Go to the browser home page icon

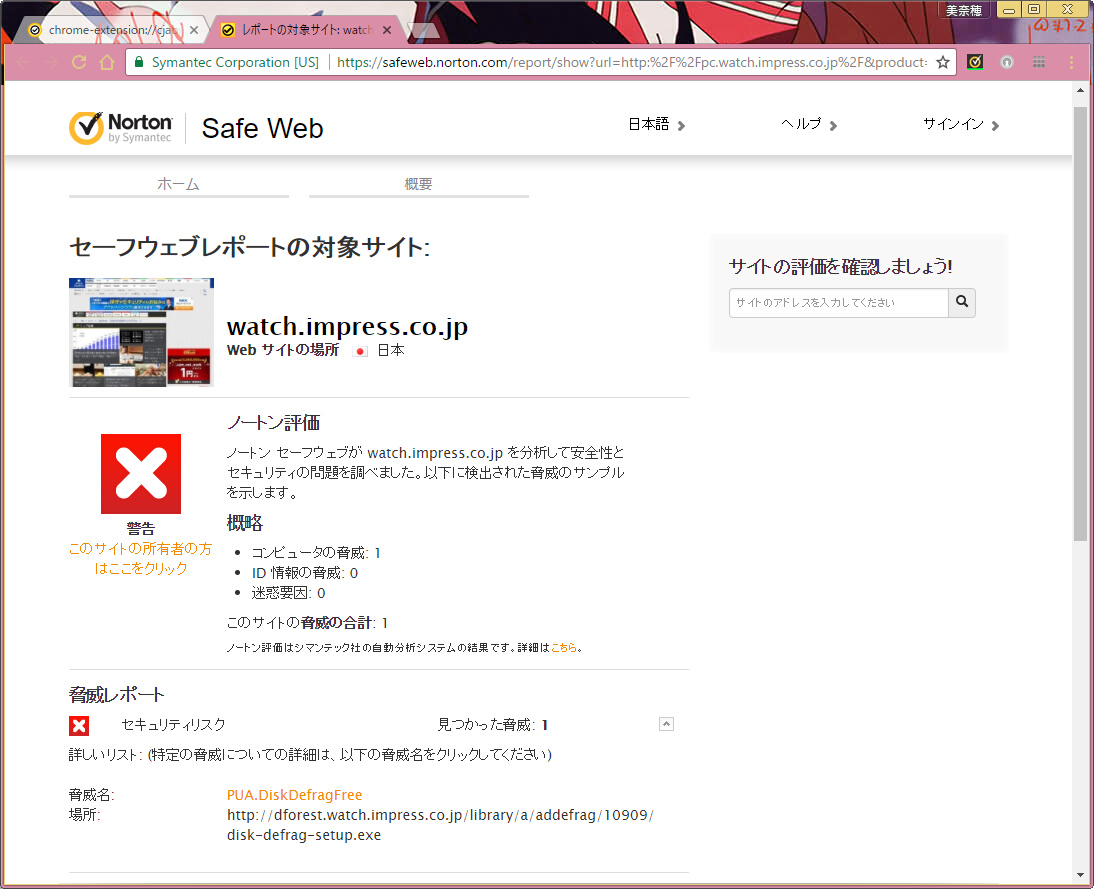[107, 62]
